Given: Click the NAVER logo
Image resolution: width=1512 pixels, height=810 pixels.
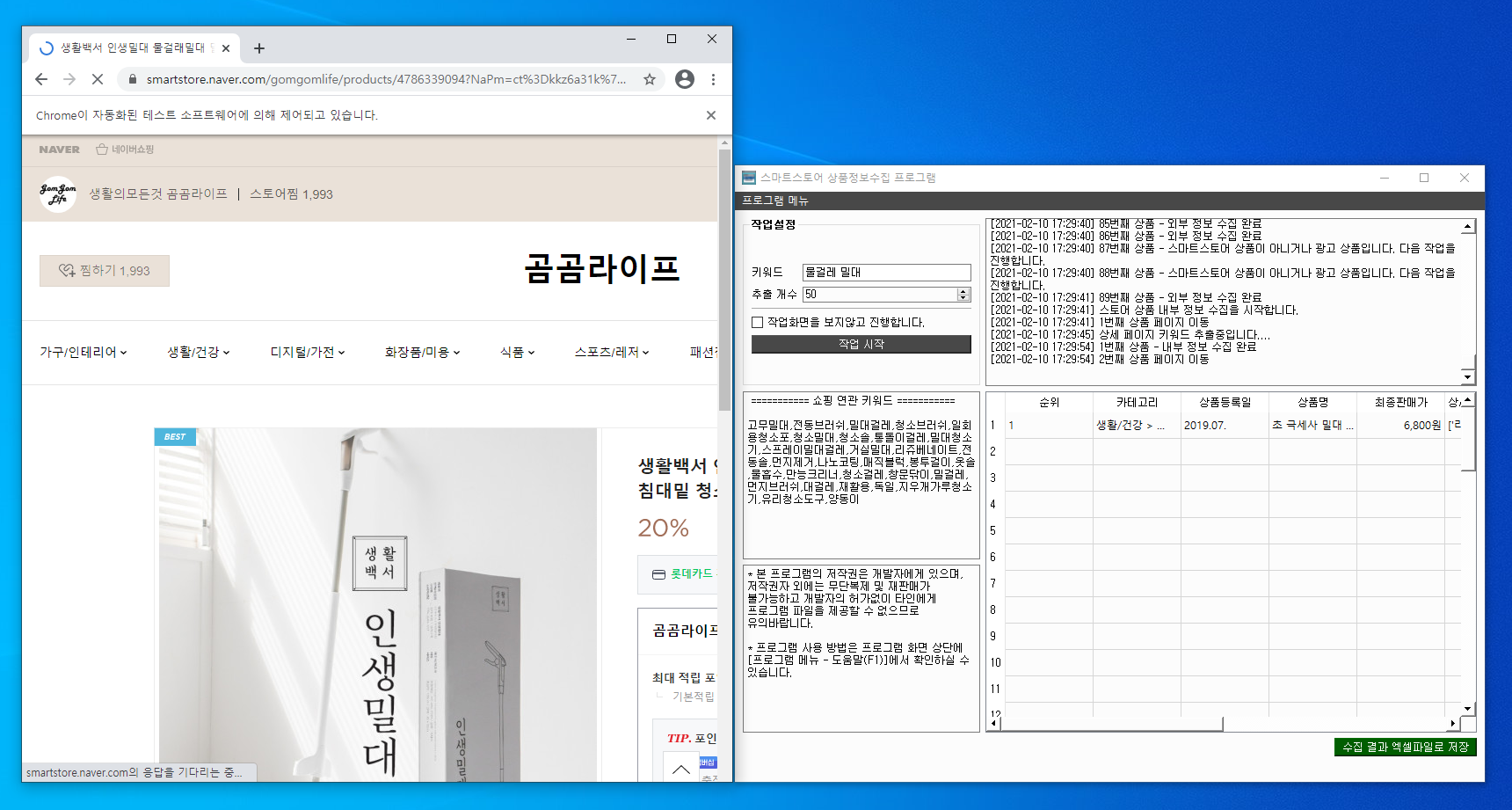Looking at the screenshot, I should [x=59, y=150].
